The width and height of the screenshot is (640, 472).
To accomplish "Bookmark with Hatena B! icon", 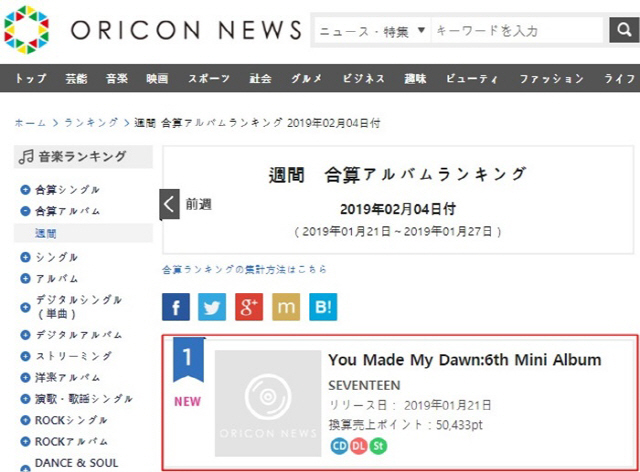I will tap(323, 307).
